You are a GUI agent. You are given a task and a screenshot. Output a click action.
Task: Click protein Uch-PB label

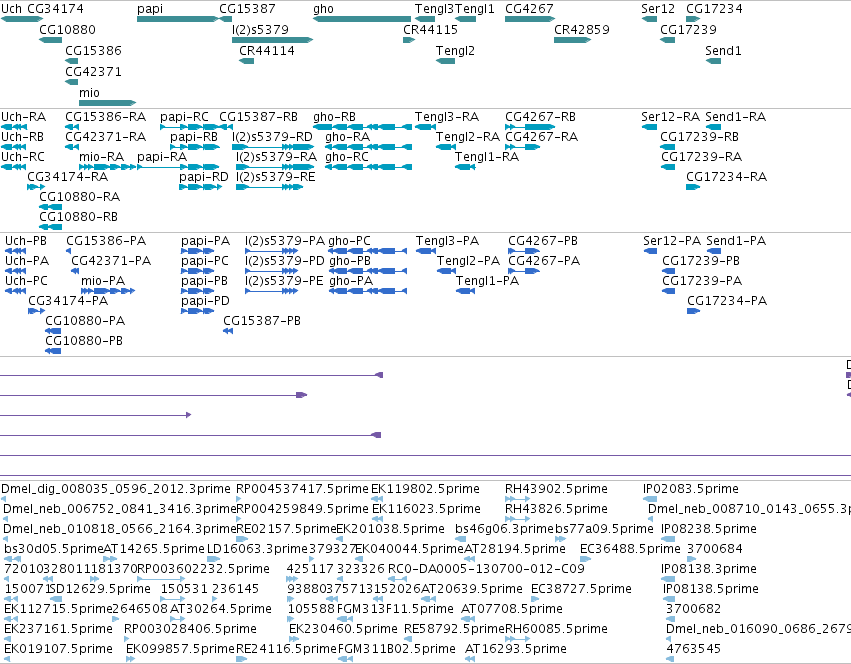pos(26,241)
